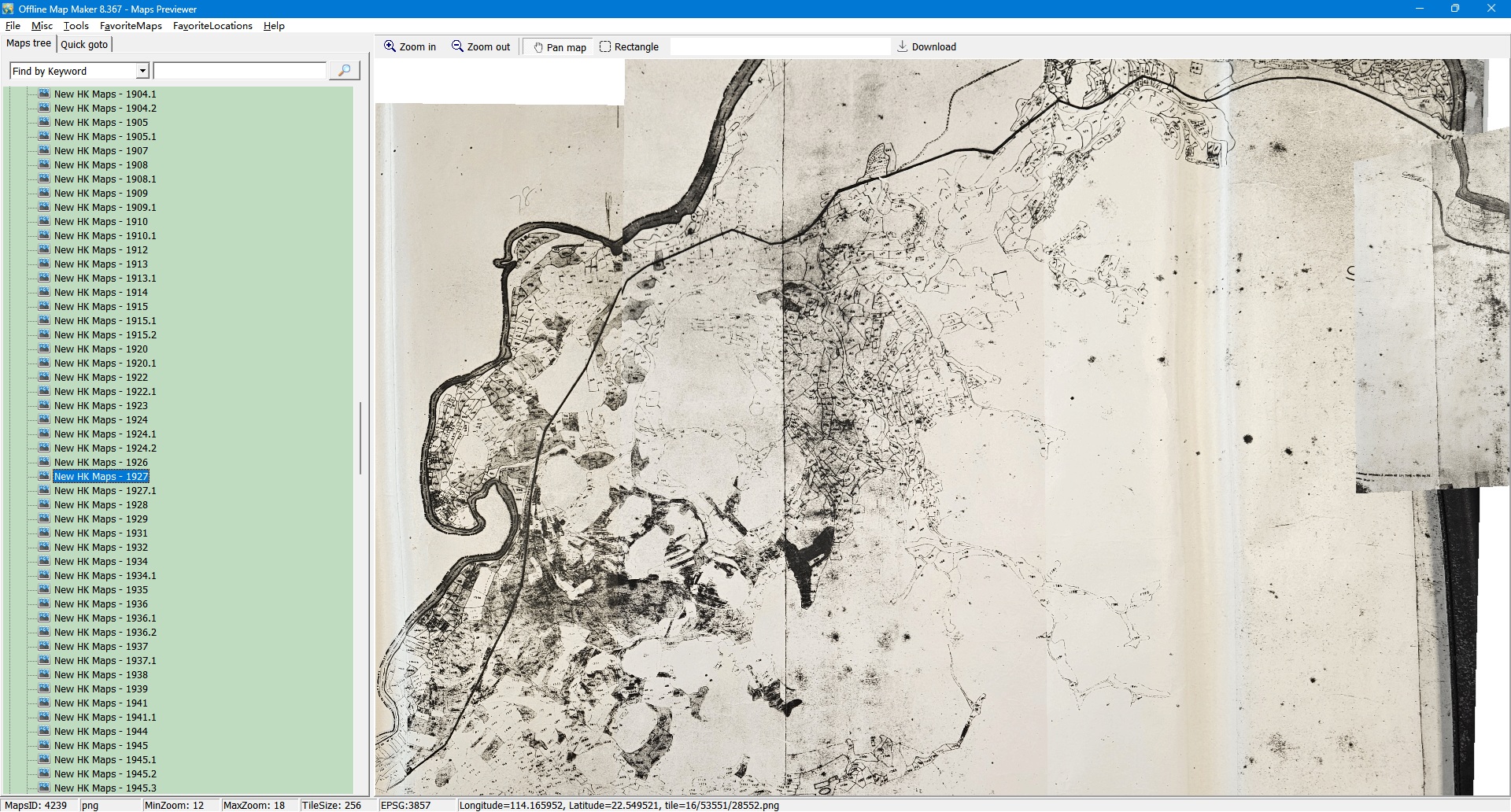This screenshot has height=812, width=1511.
Task: Click the Zoom out magnifier icon
Action: click(x=457, y=46)
